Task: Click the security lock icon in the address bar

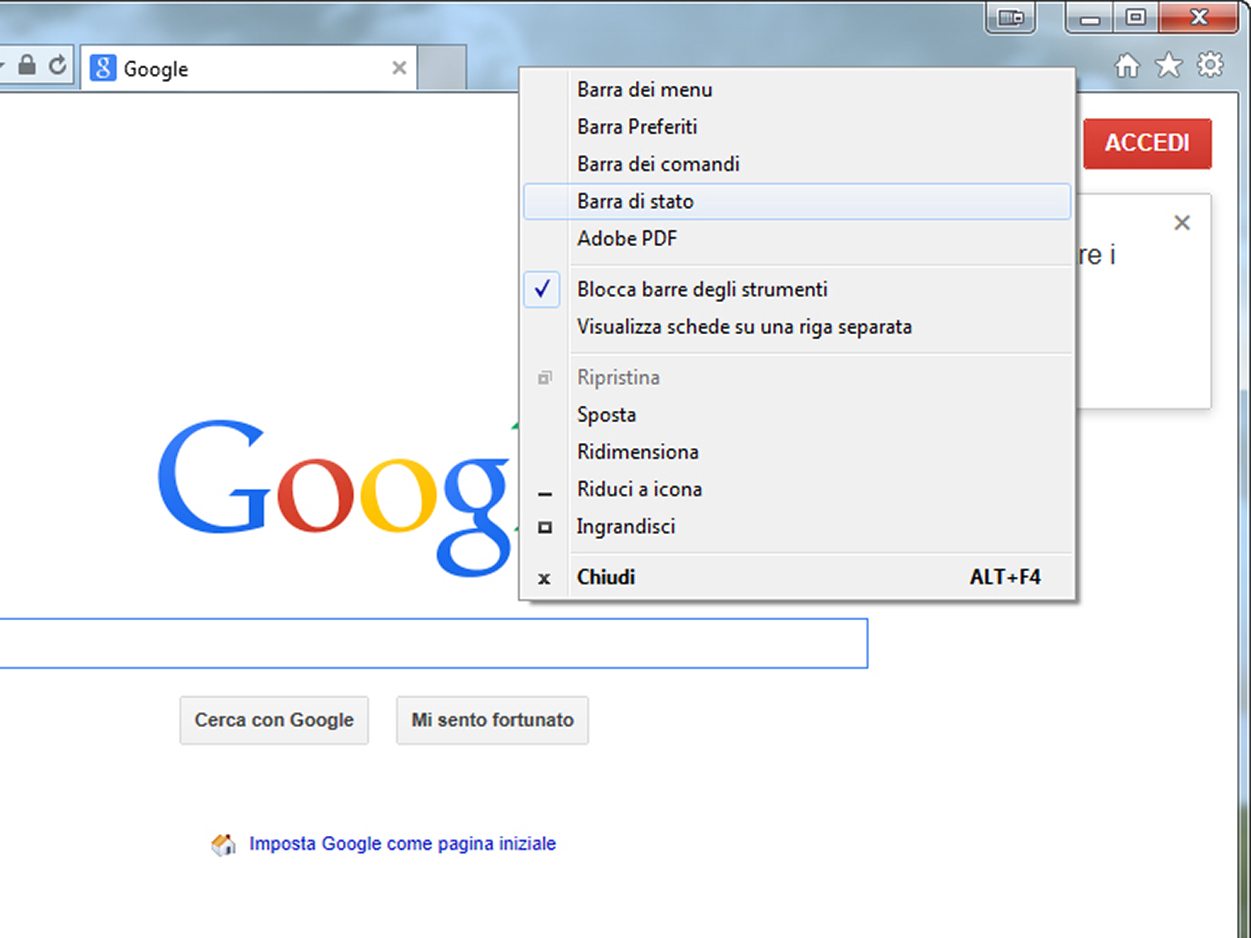Action: (28, 66)
